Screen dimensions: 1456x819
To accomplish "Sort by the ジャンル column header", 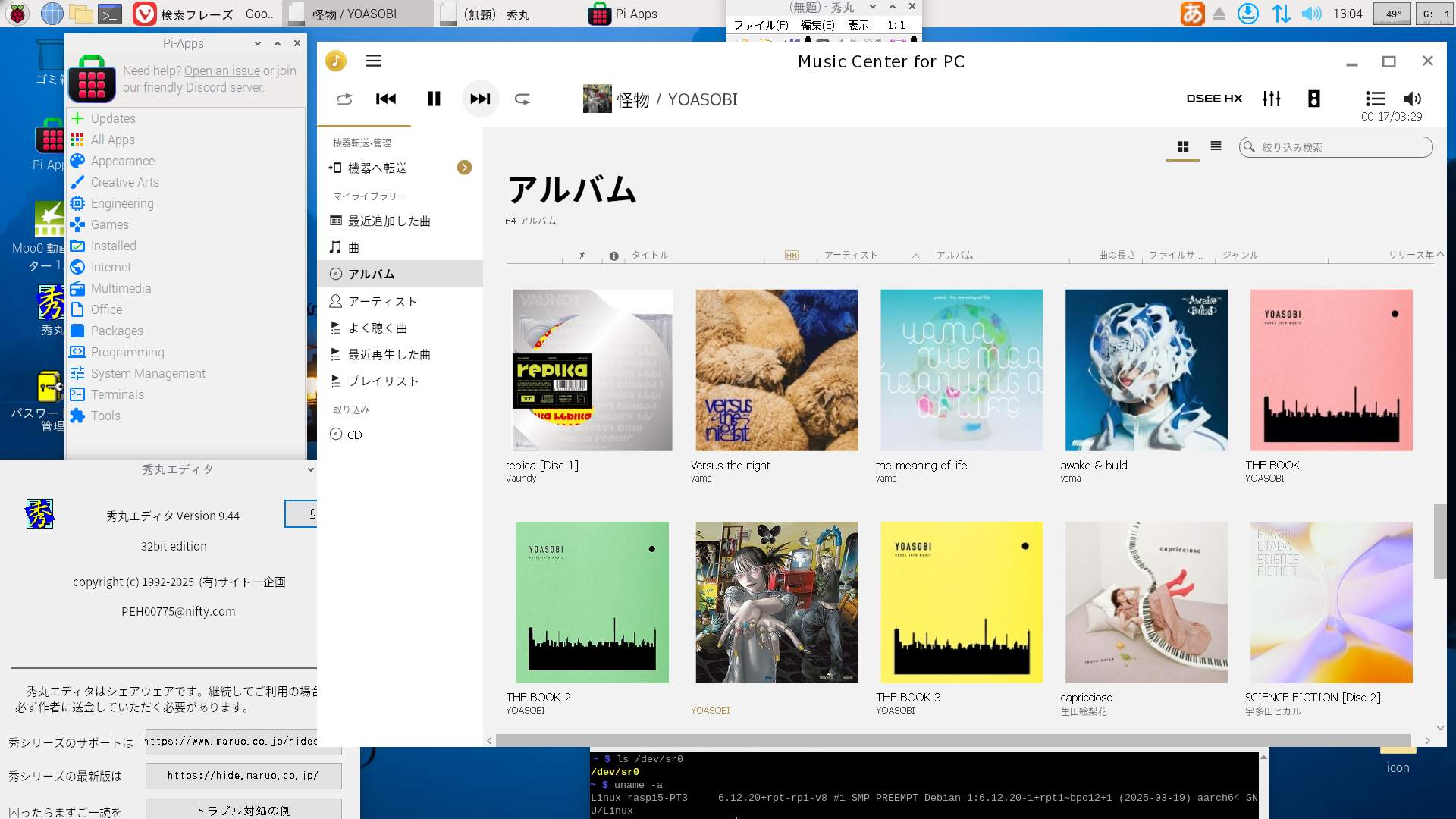I will point(1240,255).
